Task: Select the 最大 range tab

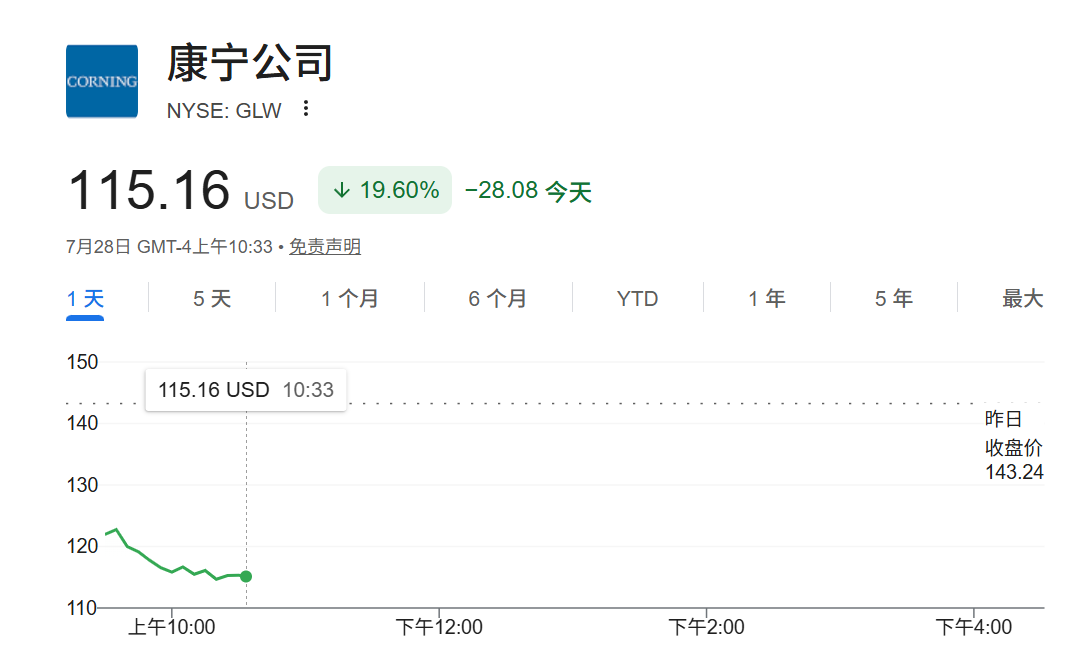Action: (x=1023, y=298)
